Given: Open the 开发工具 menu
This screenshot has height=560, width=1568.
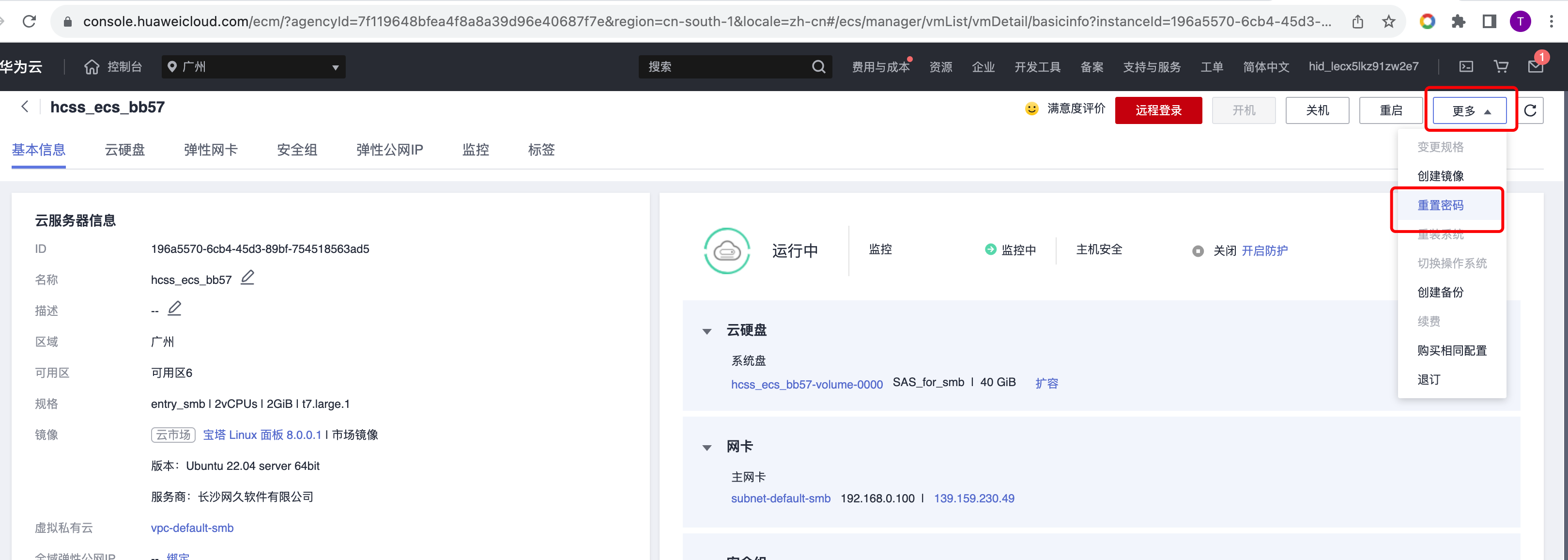Looking at the screenshot, I should point(1037,66).
